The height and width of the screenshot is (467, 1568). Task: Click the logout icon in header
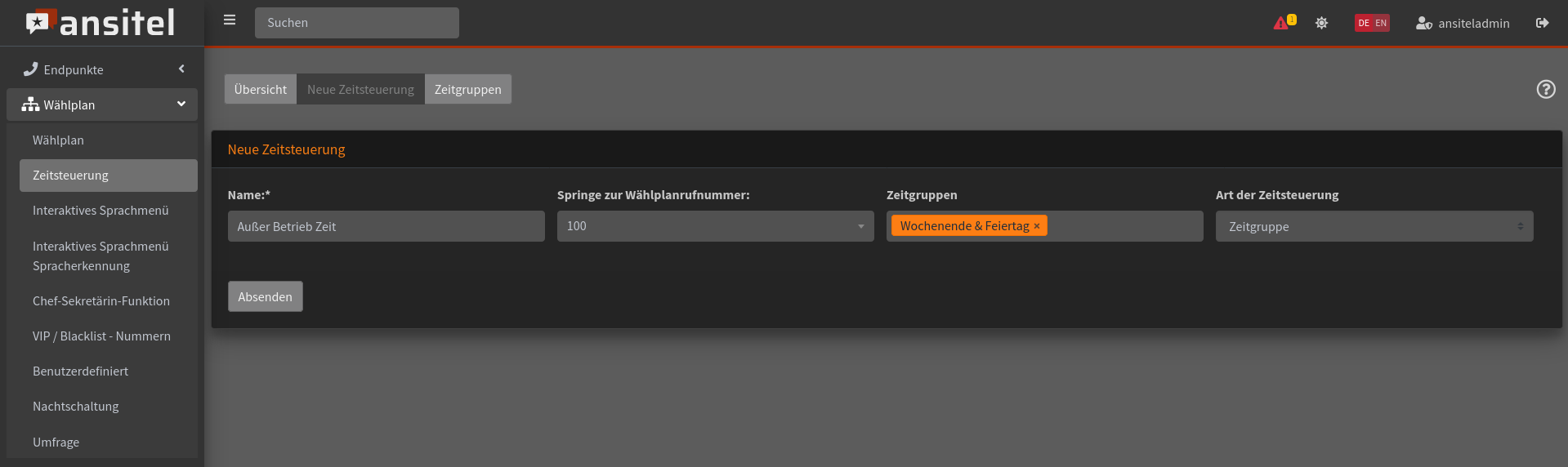point(1542,23)
